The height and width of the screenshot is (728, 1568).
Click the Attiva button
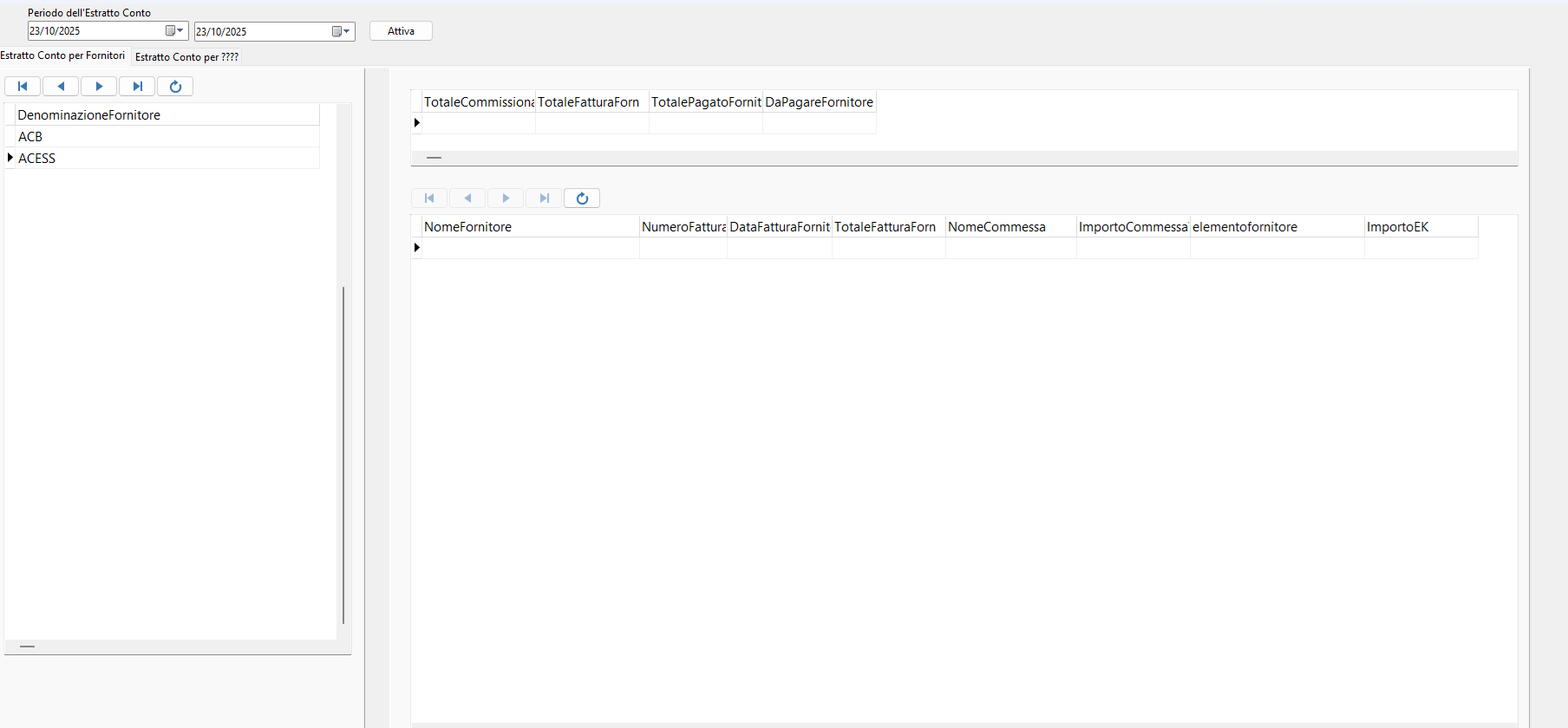(x=401, y=31)
